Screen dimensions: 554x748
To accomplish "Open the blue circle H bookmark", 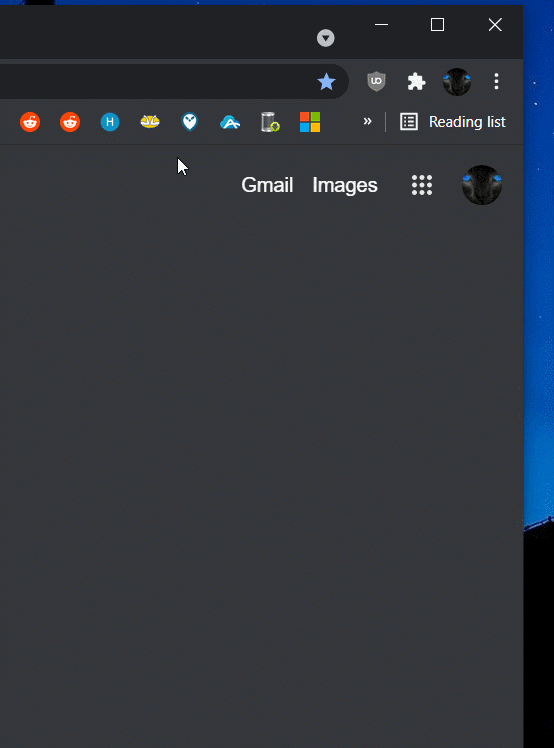I will pos(110,122).
